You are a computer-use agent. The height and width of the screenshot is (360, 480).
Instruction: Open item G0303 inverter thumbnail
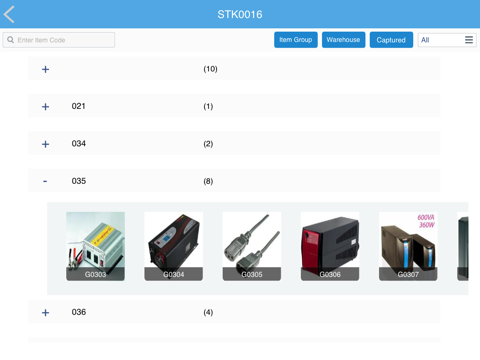(x=95, y=246)
